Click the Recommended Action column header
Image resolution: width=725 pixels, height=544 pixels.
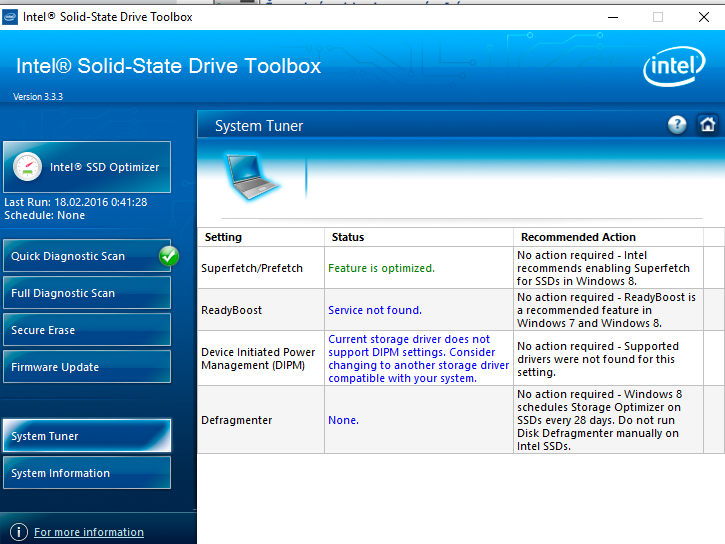[608, 237]
